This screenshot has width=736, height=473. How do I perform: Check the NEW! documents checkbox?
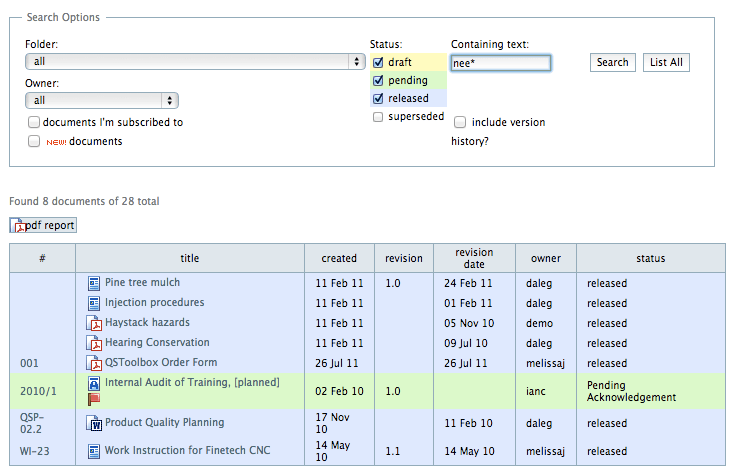pos(34,141)
